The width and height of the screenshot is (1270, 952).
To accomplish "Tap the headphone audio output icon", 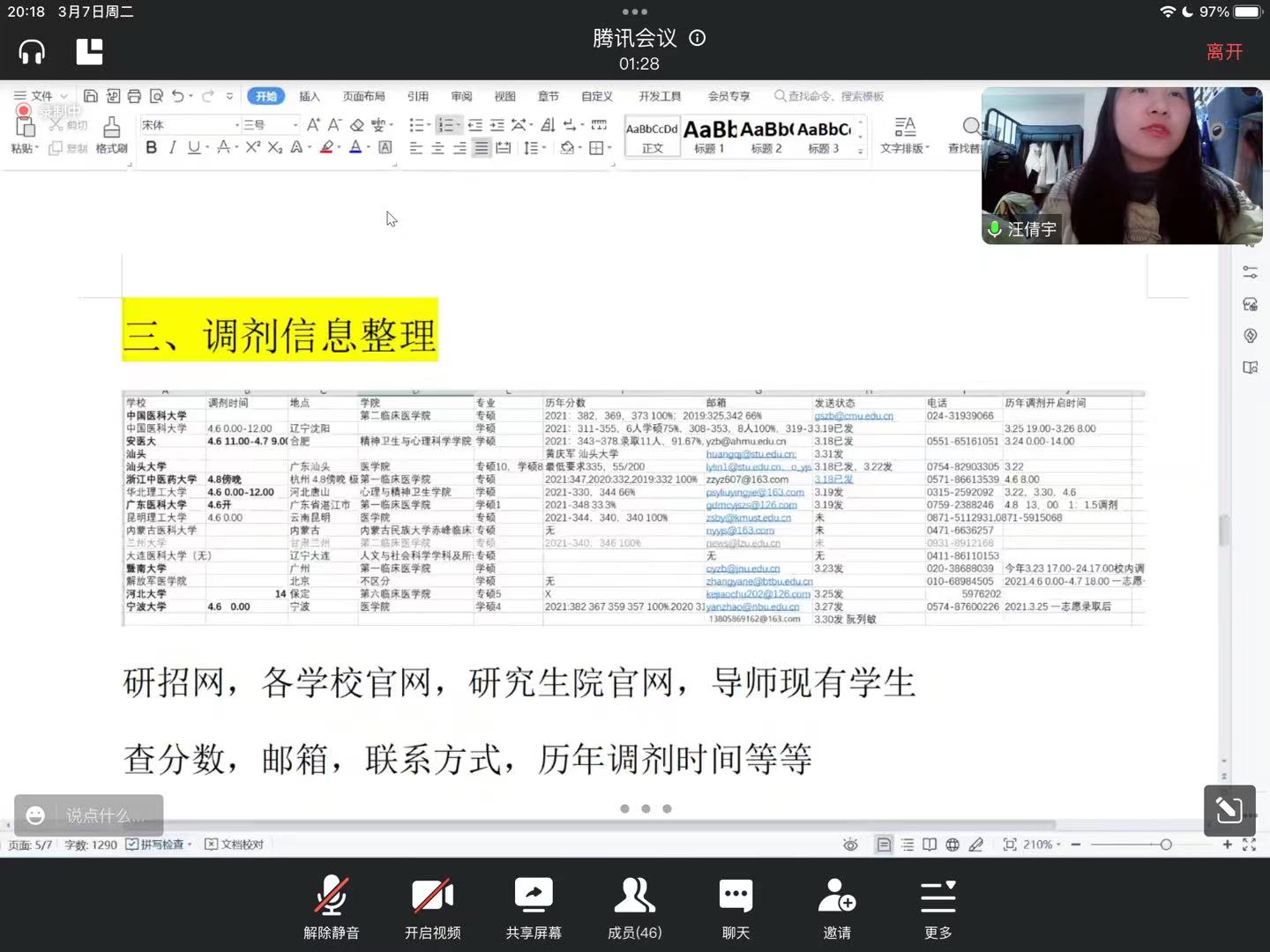I will click(x=32, y=52).
